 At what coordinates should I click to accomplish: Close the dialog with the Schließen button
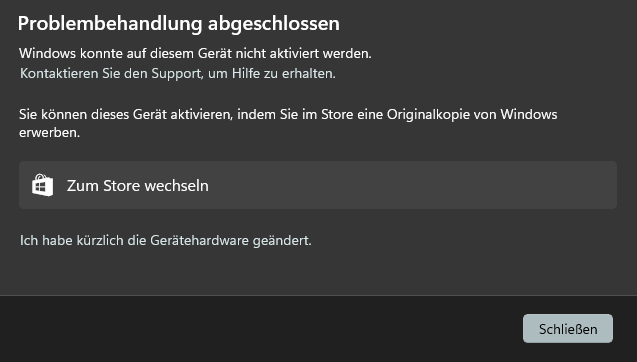[x=568, y=329]
